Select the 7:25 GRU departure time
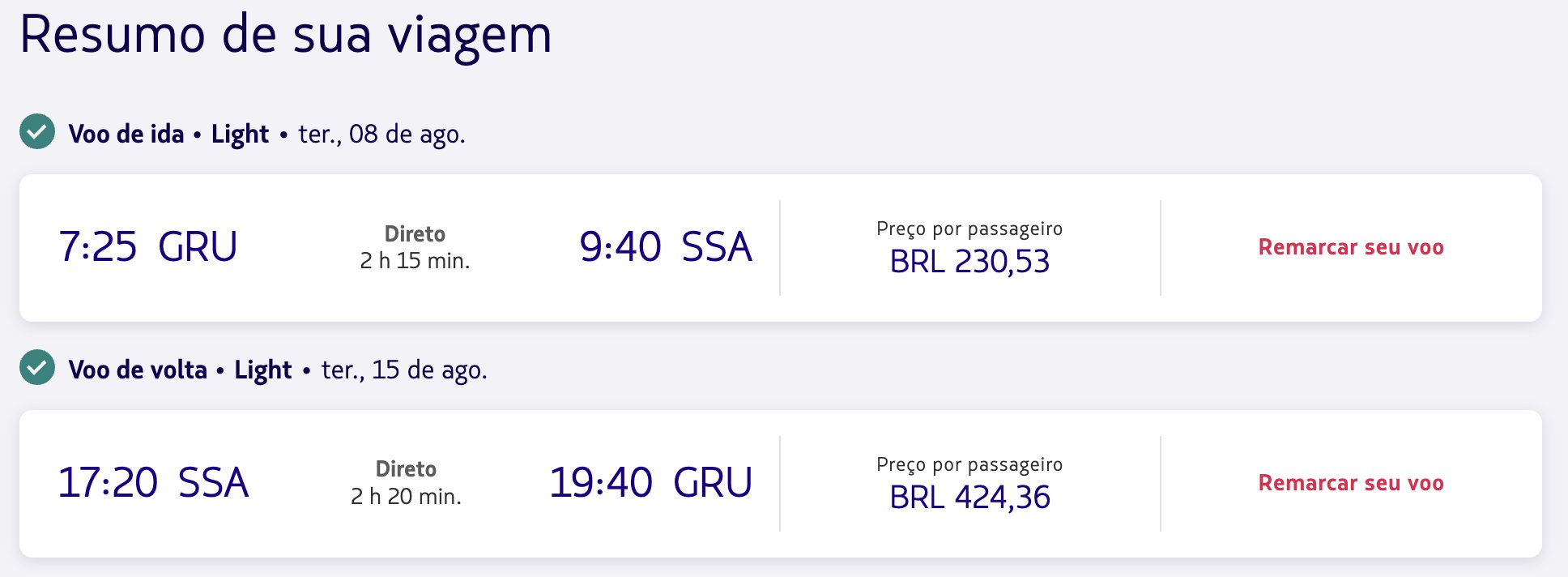 (x=147, y=247)
